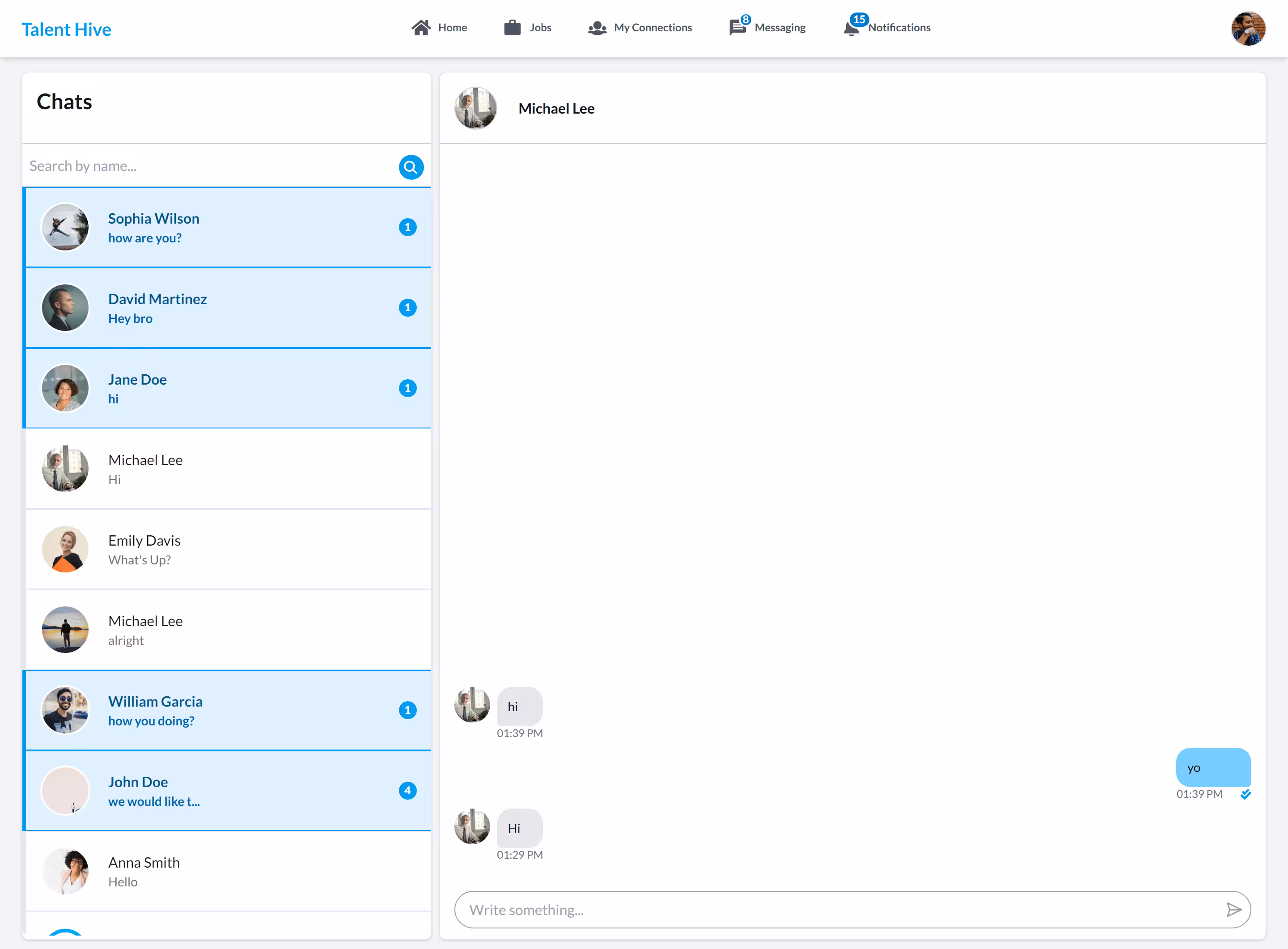
Task: Click the send message arrow icon
Action: point(1233,909)
